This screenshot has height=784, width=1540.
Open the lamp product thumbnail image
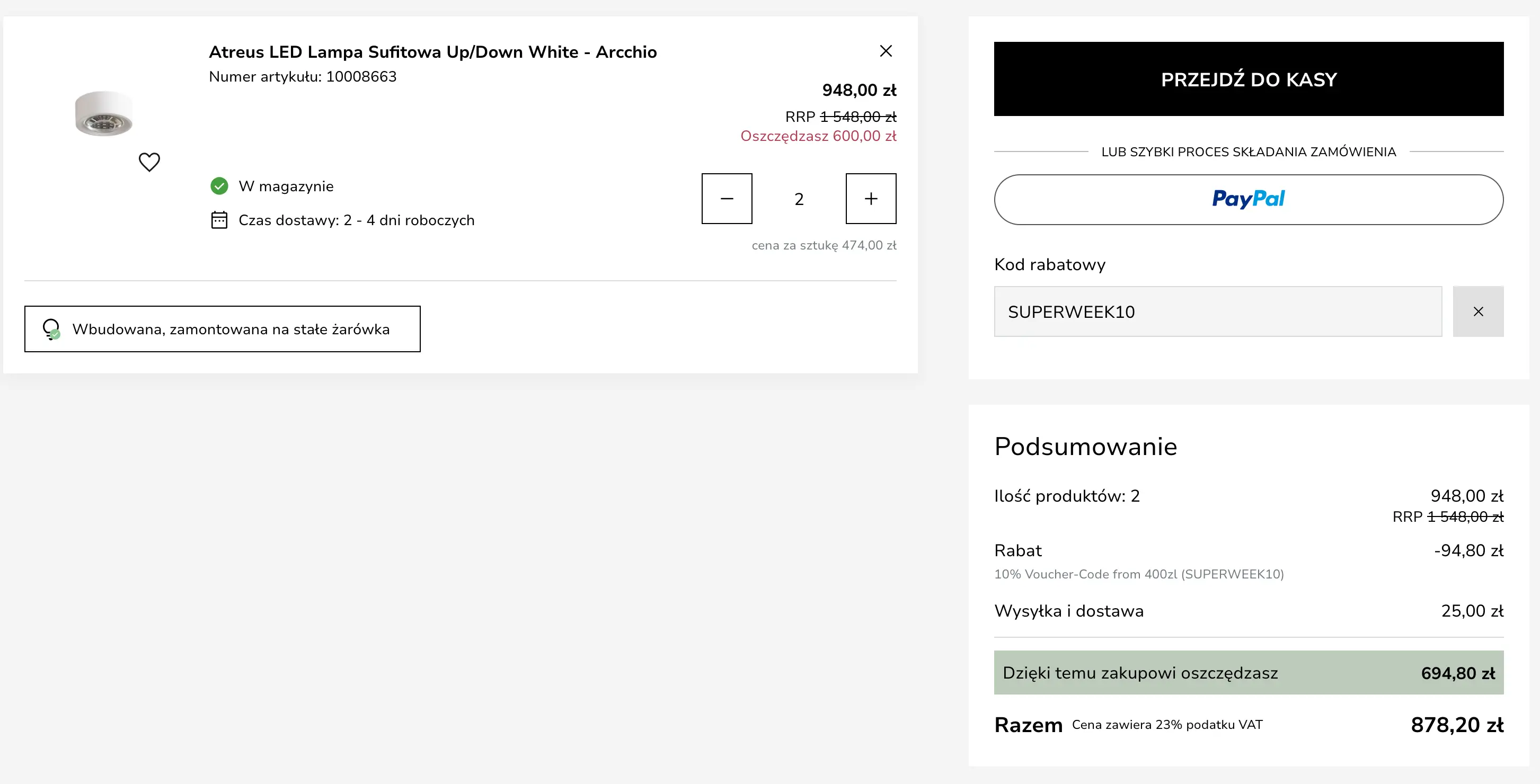point(104,113)
